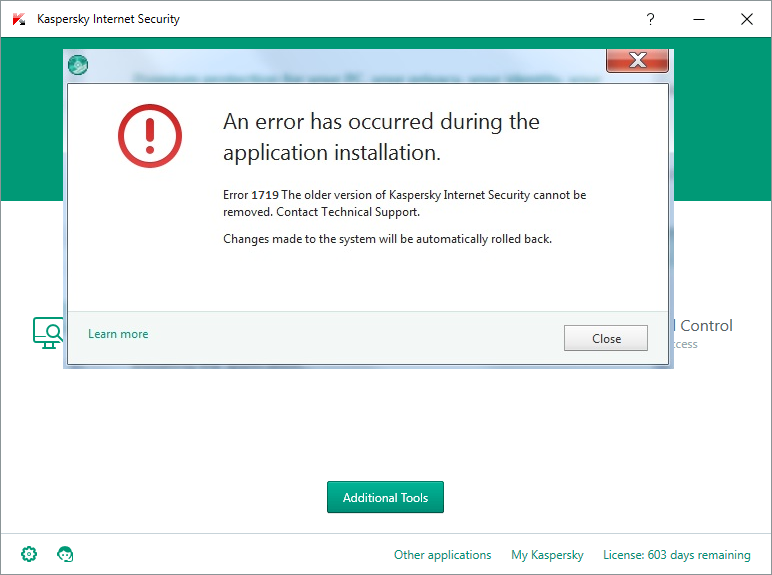The height and width of the screenshot is (575, 772).
Task: Open the support agent icon
Action: pos(65,554)
